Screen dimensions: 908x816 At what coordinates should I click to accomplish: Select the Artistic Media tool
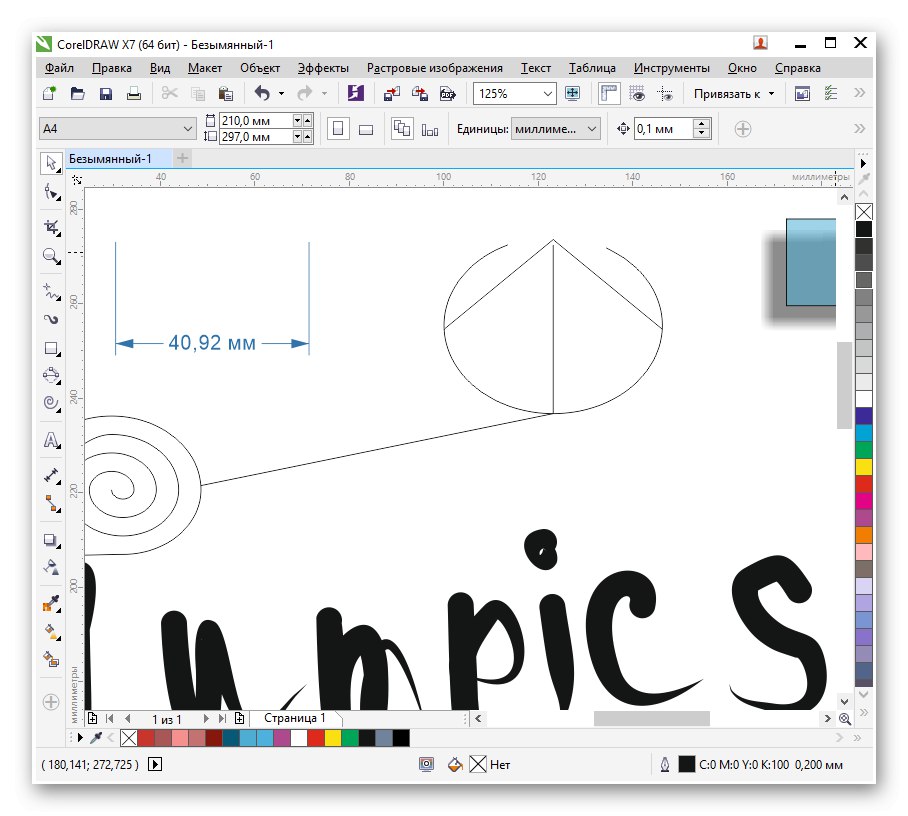[51, 320]
